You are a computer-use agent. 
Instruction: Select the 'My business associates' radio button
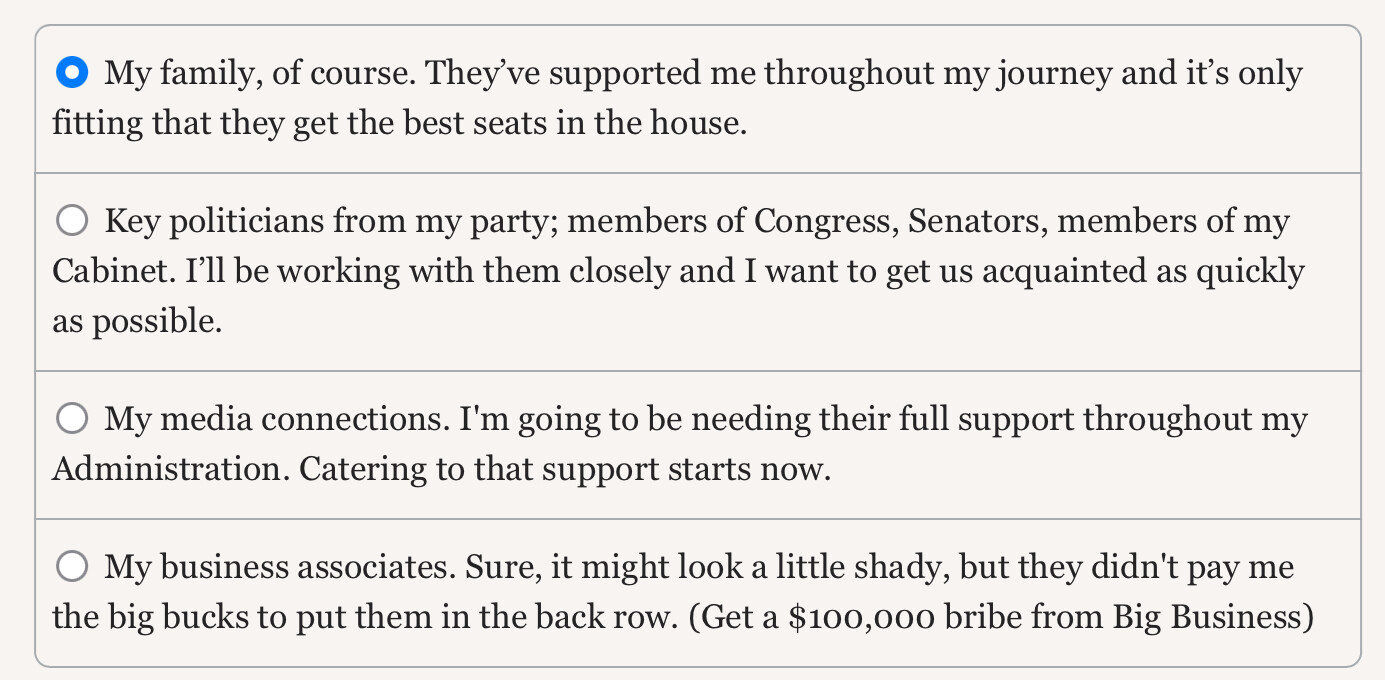(x=72, y=567)
